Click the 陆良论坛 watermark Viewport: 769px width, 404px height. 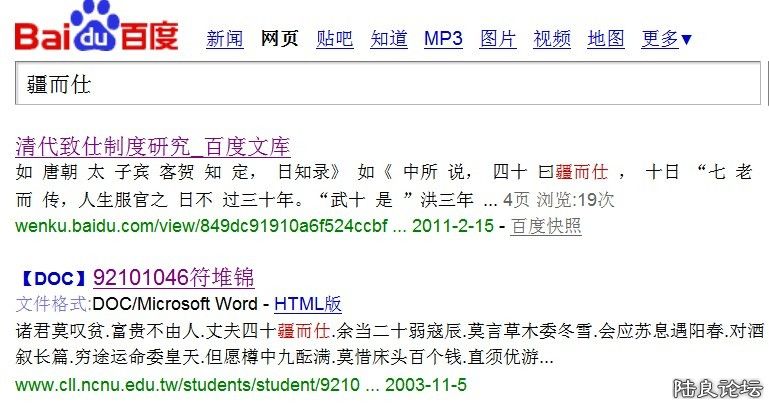pyautogui.click(x=718, y=388)
